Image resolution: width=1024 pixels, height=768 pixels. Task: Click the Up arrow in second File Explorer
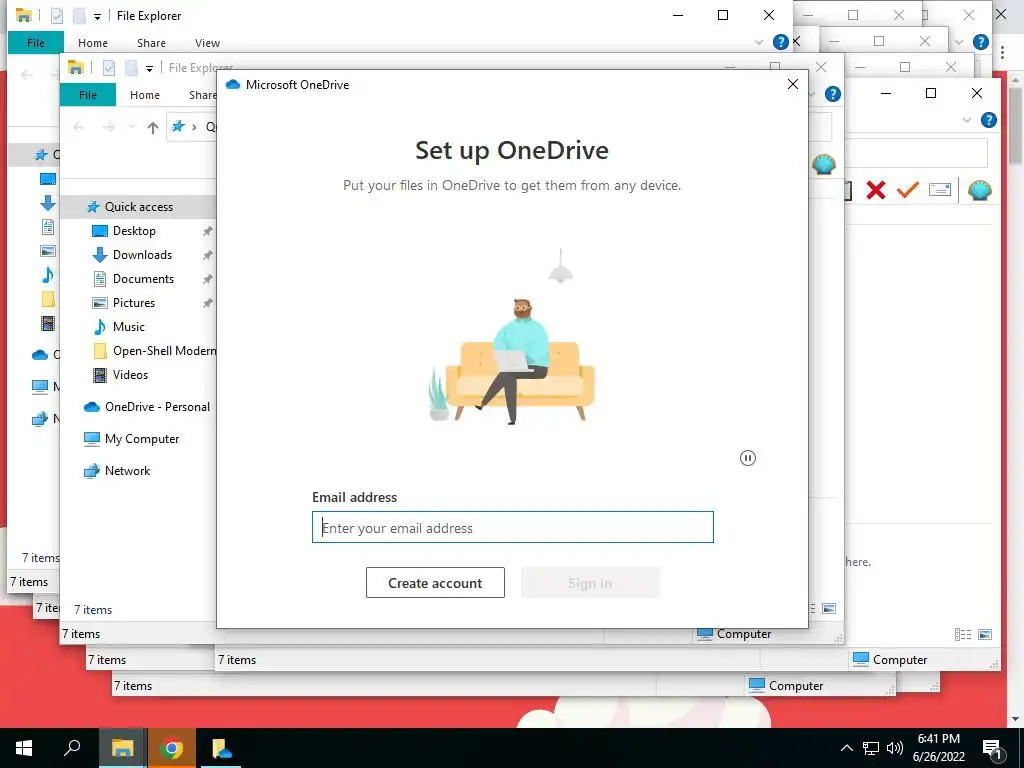coord(153,127)
